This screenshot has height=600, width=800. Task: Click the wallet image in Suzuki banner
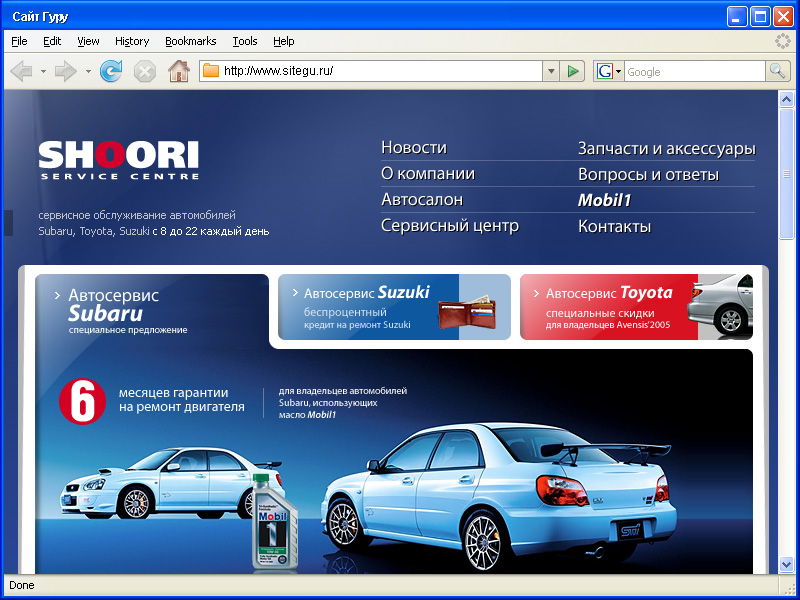pyautogui.click(x=467, y=310)
